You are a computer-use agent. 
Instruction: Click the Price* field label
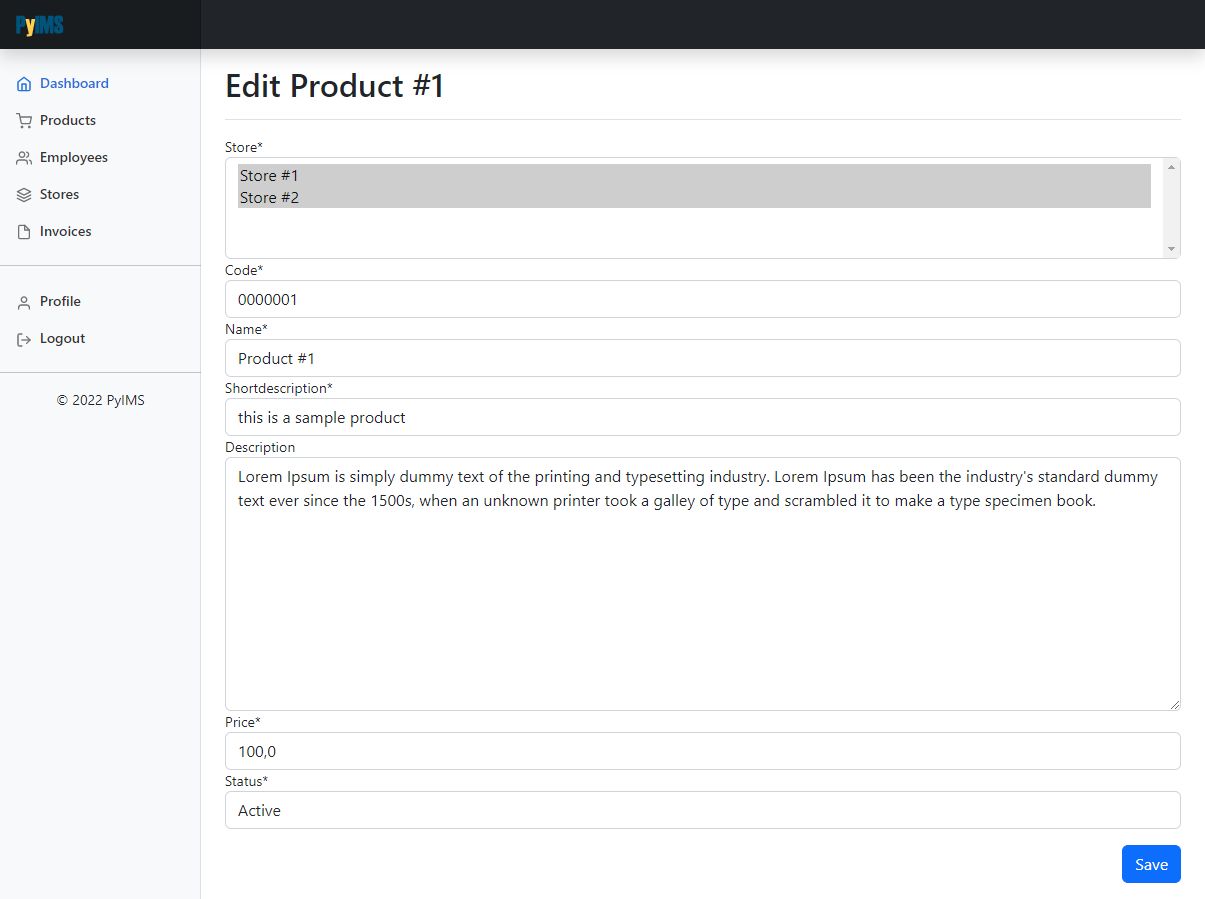243,722
